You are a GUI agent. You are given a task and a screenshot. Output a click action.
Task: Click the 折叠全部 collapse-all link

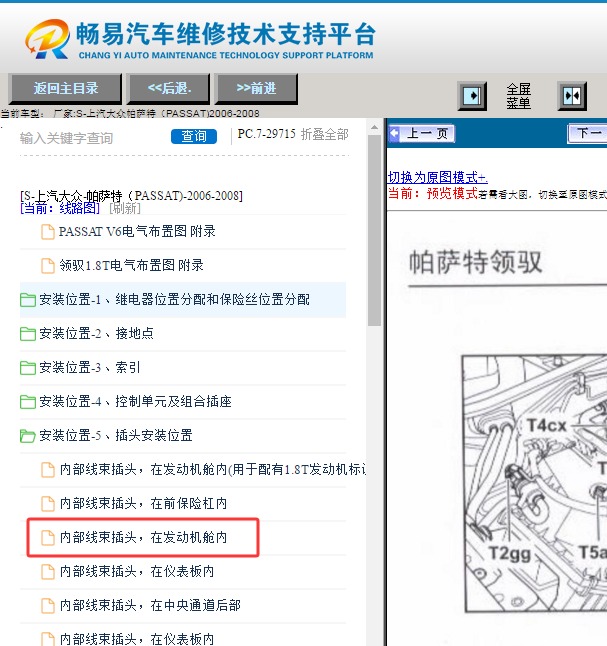coord(325,134)
